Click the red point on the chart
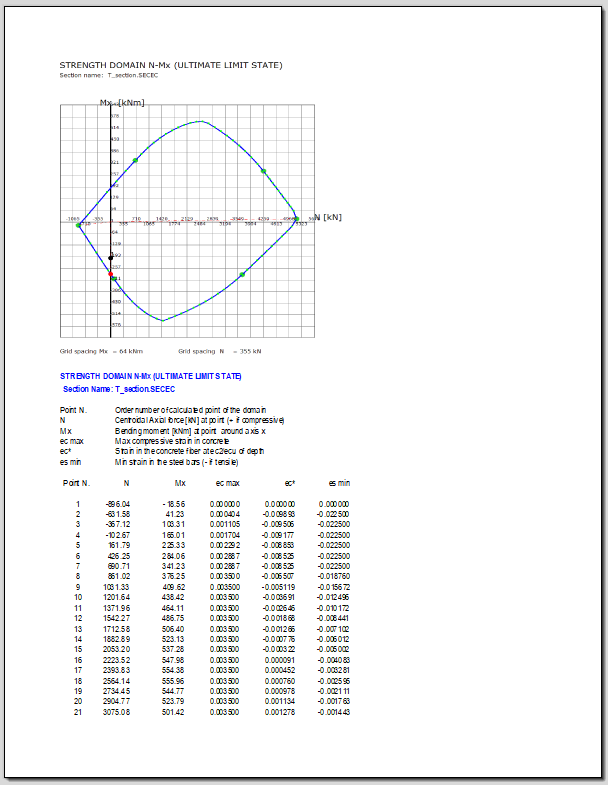This screenshot has height=785, width=608. (x=111, y=274)
